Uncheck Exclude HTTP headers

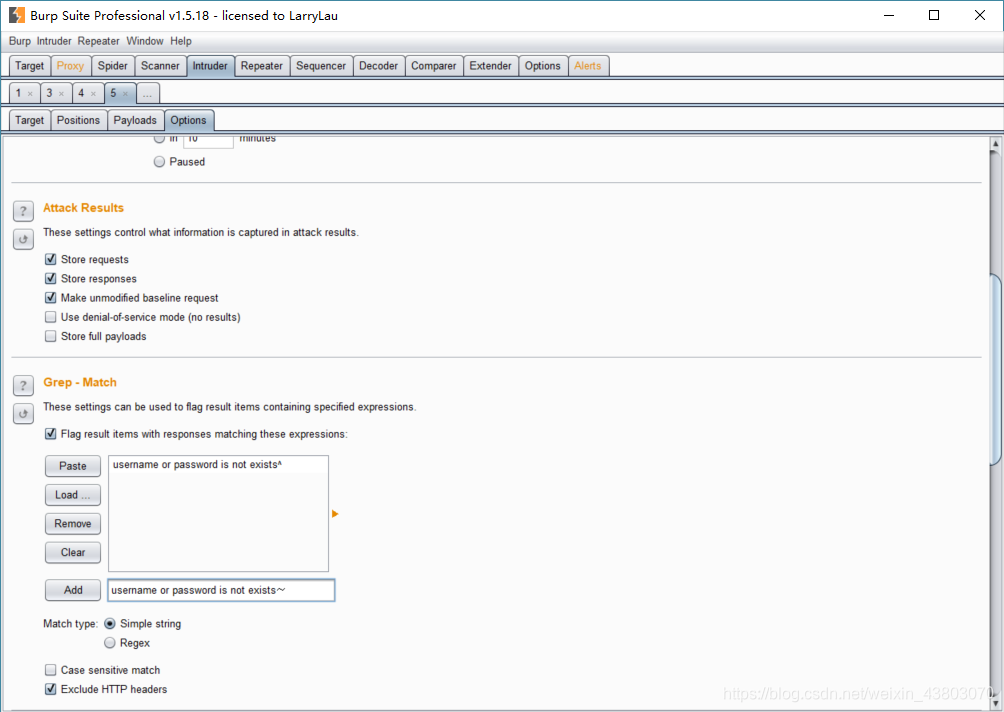click(x=51, y=690)
